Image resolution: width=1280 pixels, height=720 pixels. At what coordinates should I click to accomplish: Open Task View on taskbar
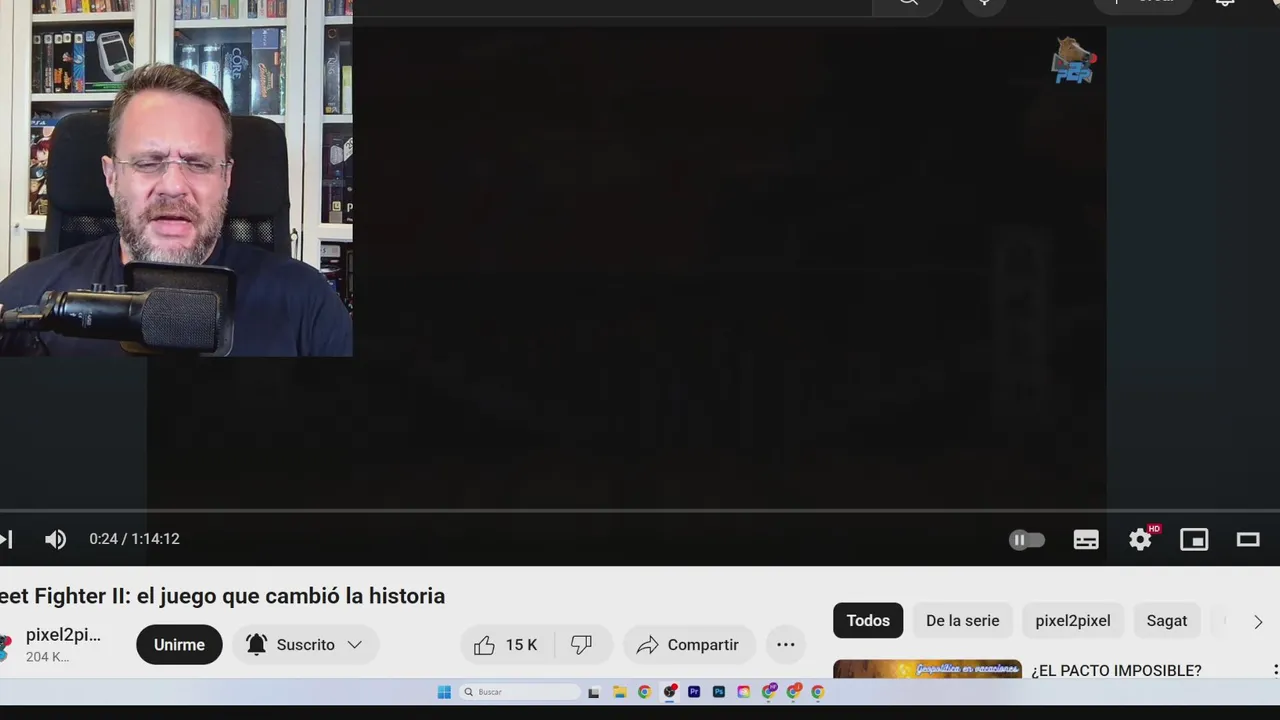(x=594, y=692)
